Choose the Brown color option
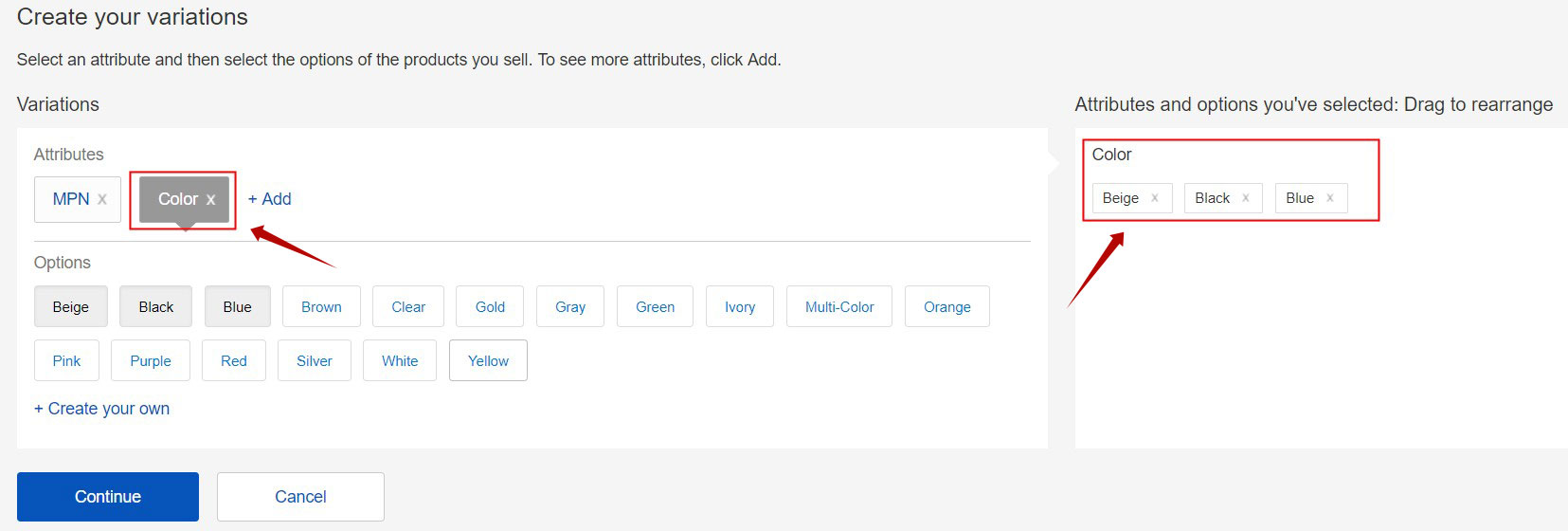Screen dimensions: 1568x531 click(x=321, y=307)
